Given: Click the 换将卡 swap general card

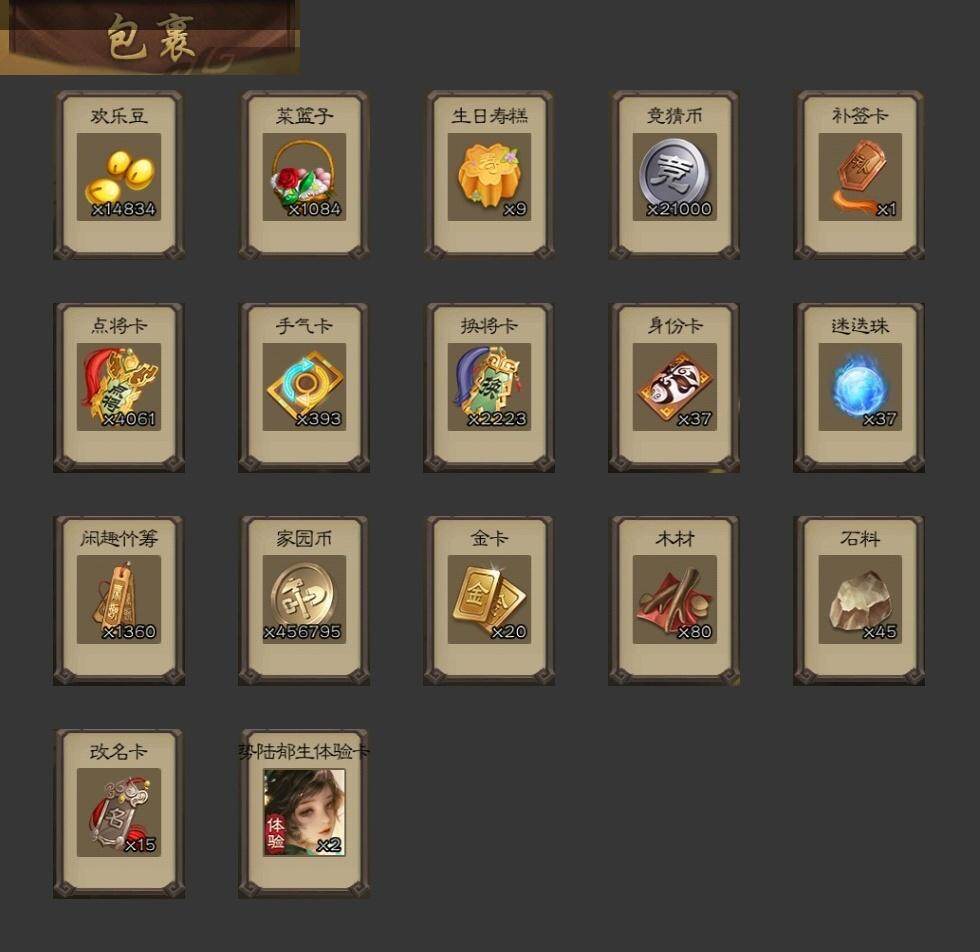Looking at the screenshot, I should coord(489,388).
